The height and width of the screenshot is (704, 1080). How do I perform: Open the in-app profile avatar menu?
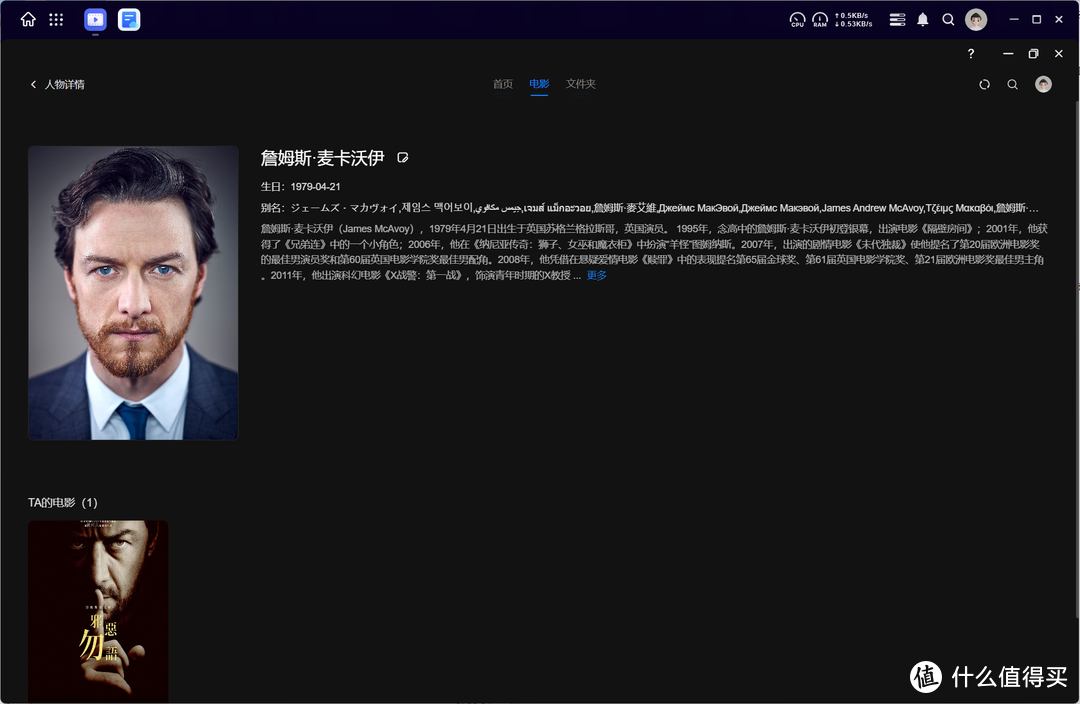coord(1043,85)
